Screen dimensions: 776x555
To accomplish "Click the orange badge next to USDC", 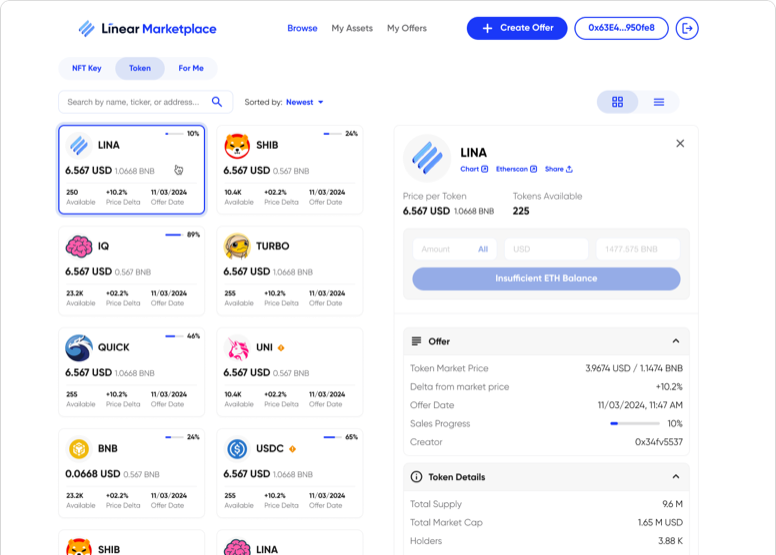I will 292,449.
